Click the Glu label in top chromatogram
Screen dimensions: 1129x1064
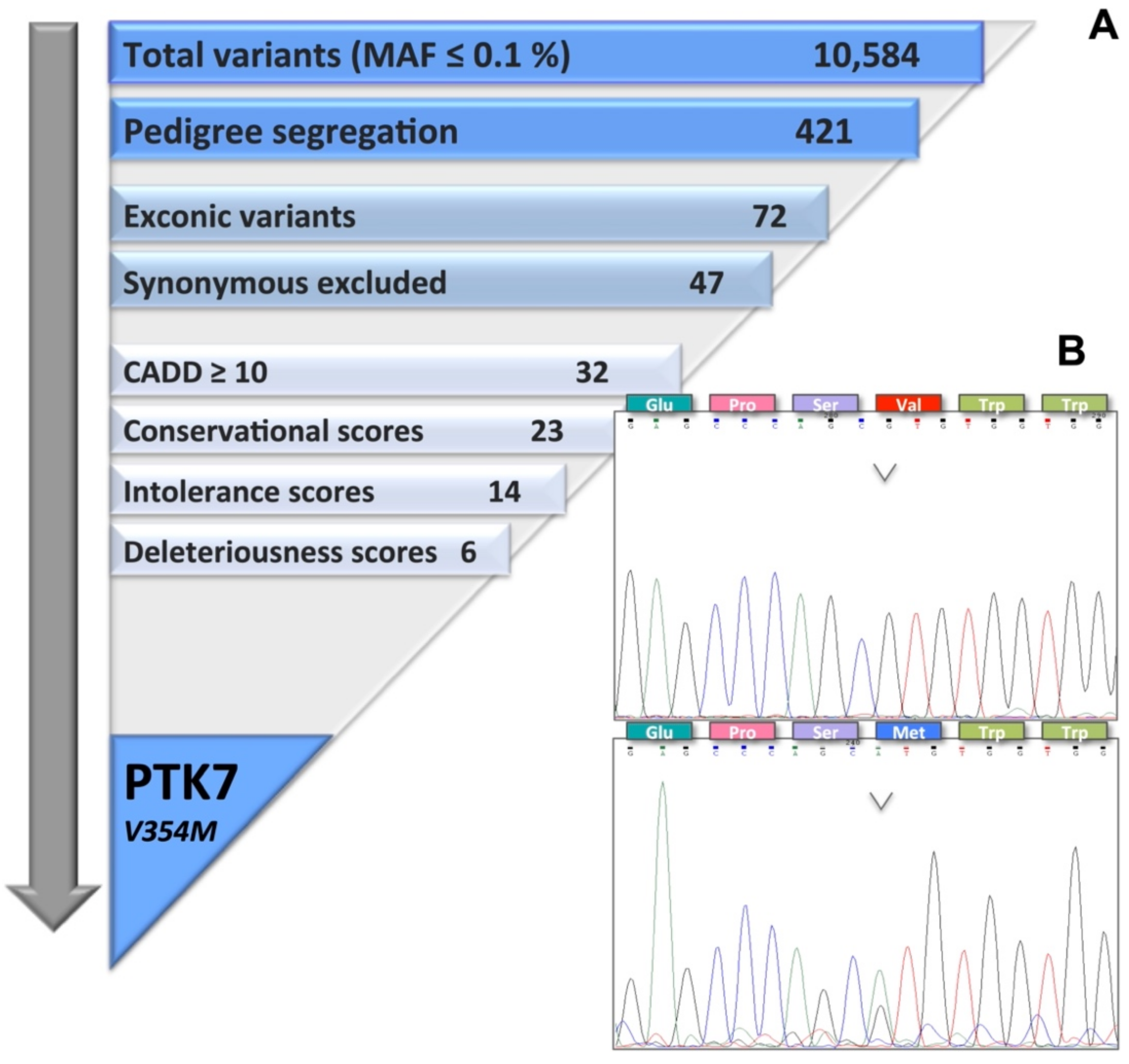[x=659, y=404]
